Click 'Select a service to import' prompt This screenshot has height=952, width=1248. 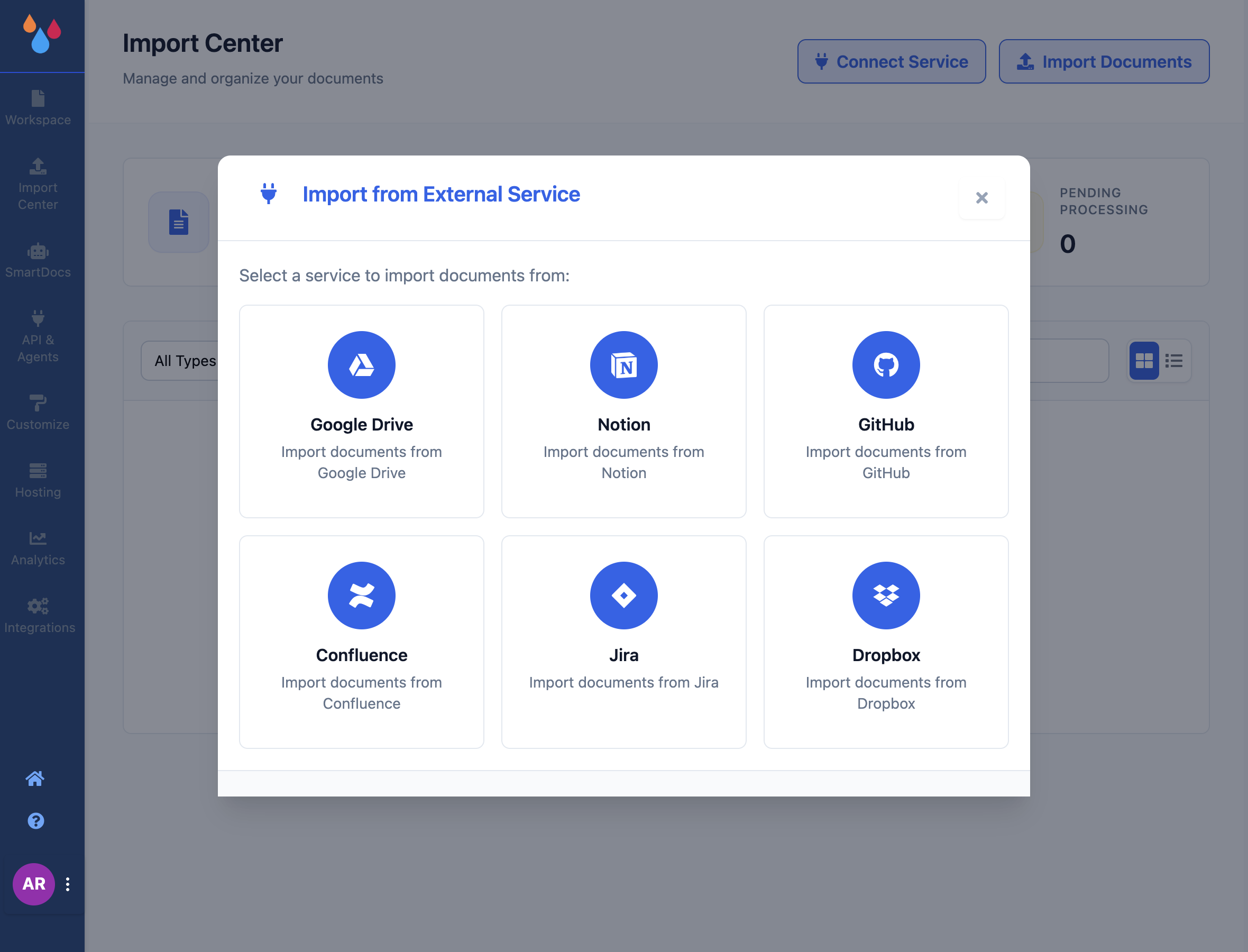coord(404,276)
